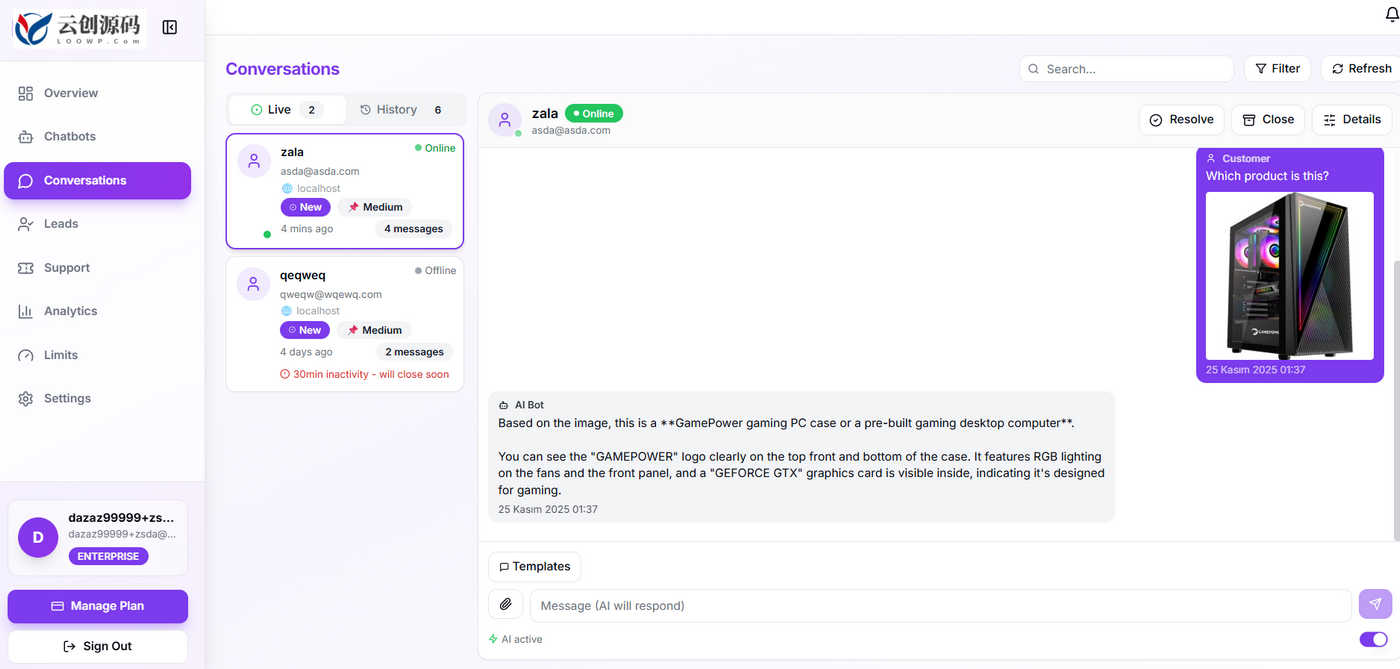1400x669 pixels.
Task: Toggle the AI active switch
Action: tap(1373, 639)
